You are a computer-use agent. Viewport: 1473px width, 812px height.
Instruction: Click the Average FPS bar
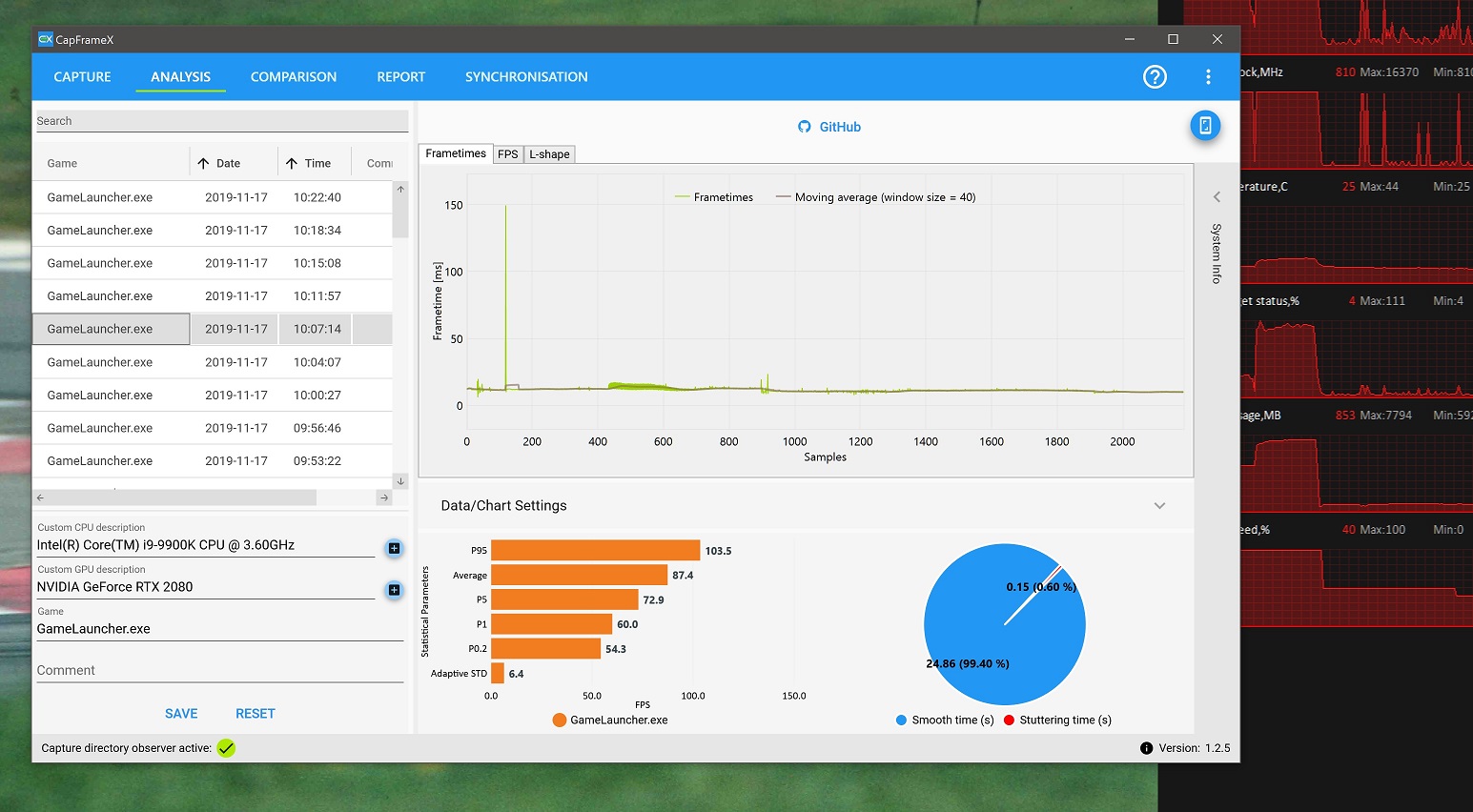coord(579,575)
